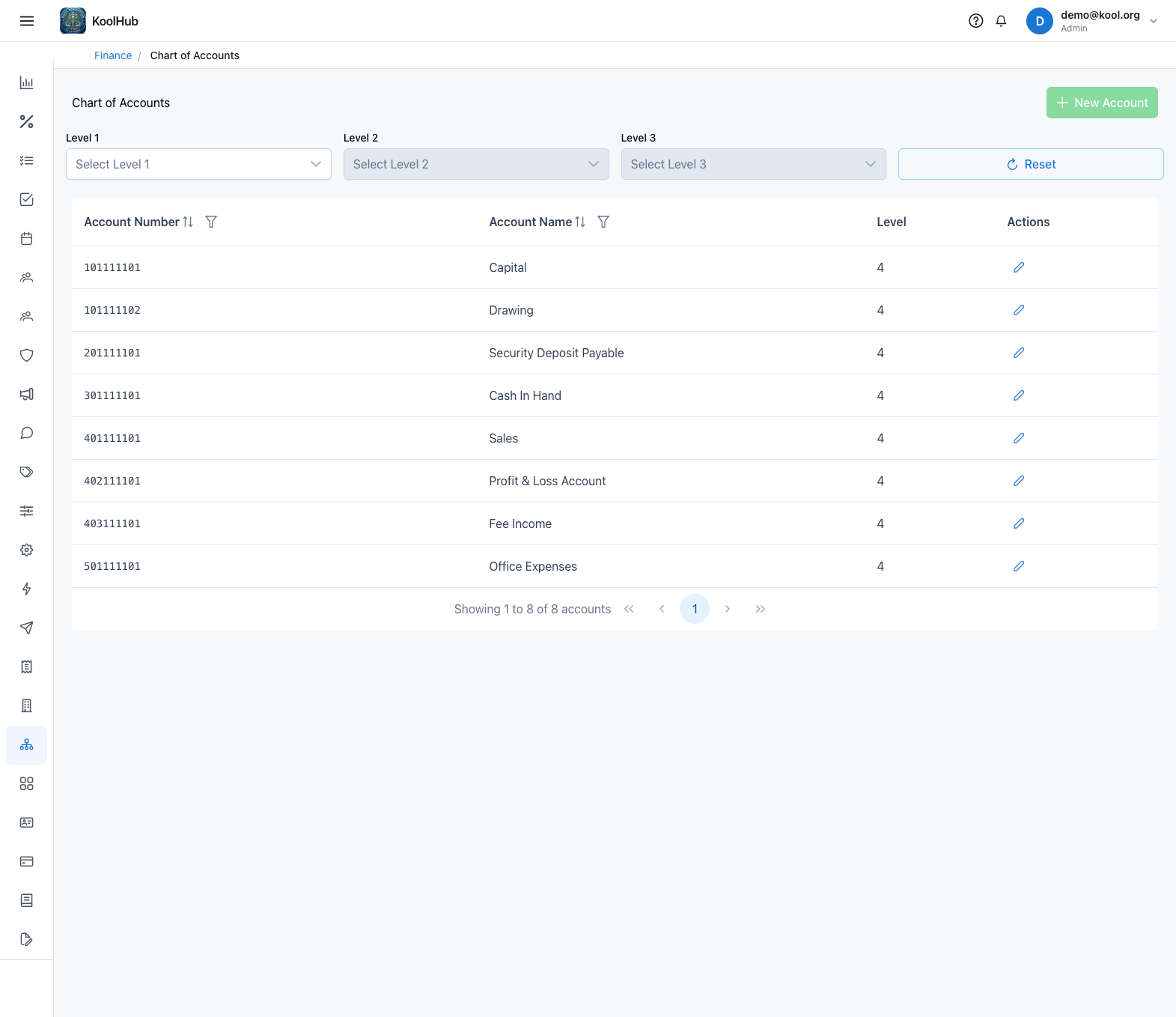Image resolution: width=1176 pixels, height=1017 pixels.
Task: Click the New Account button
Action: click(1102, 103)
